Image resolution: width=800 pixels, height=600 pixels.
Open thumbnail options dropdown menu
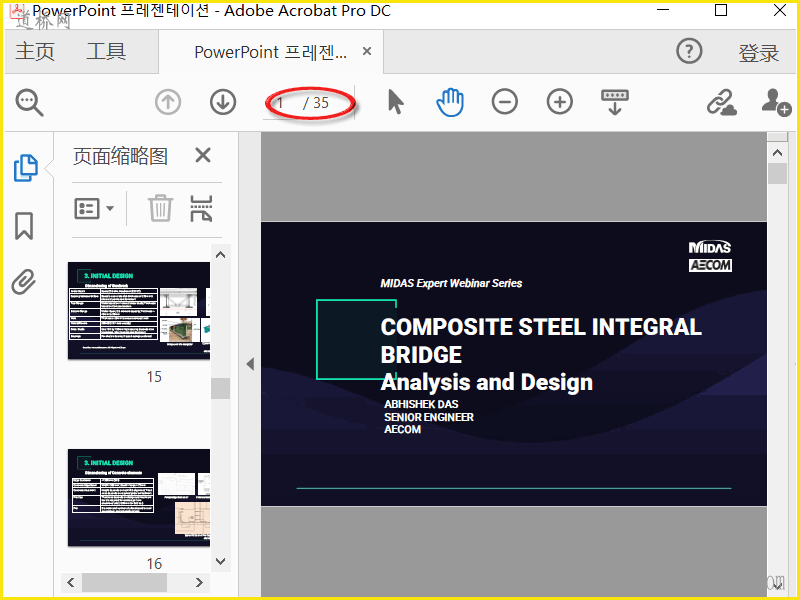94,209
